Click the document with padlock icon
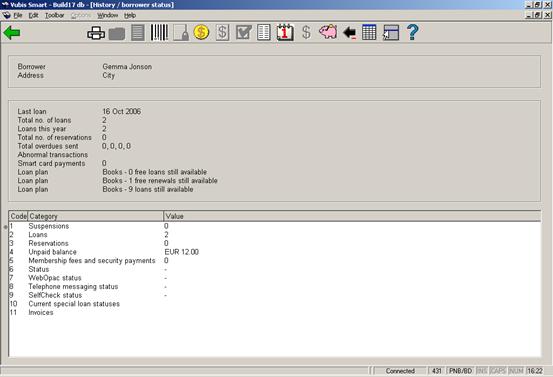The image size is (553, 377). pos(181,33)
